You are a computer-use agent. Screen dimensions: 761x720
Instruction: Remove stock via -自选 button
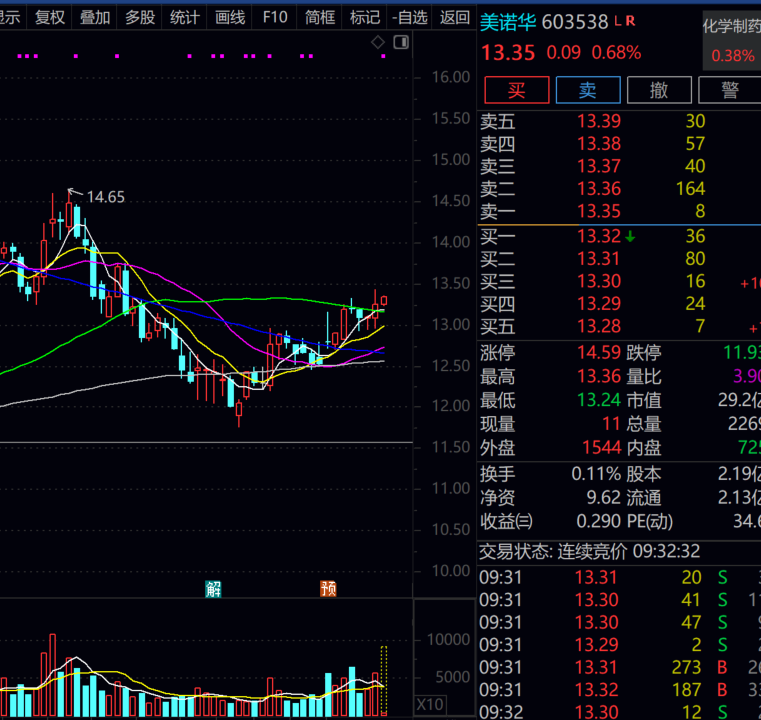(x=410, y=18)
